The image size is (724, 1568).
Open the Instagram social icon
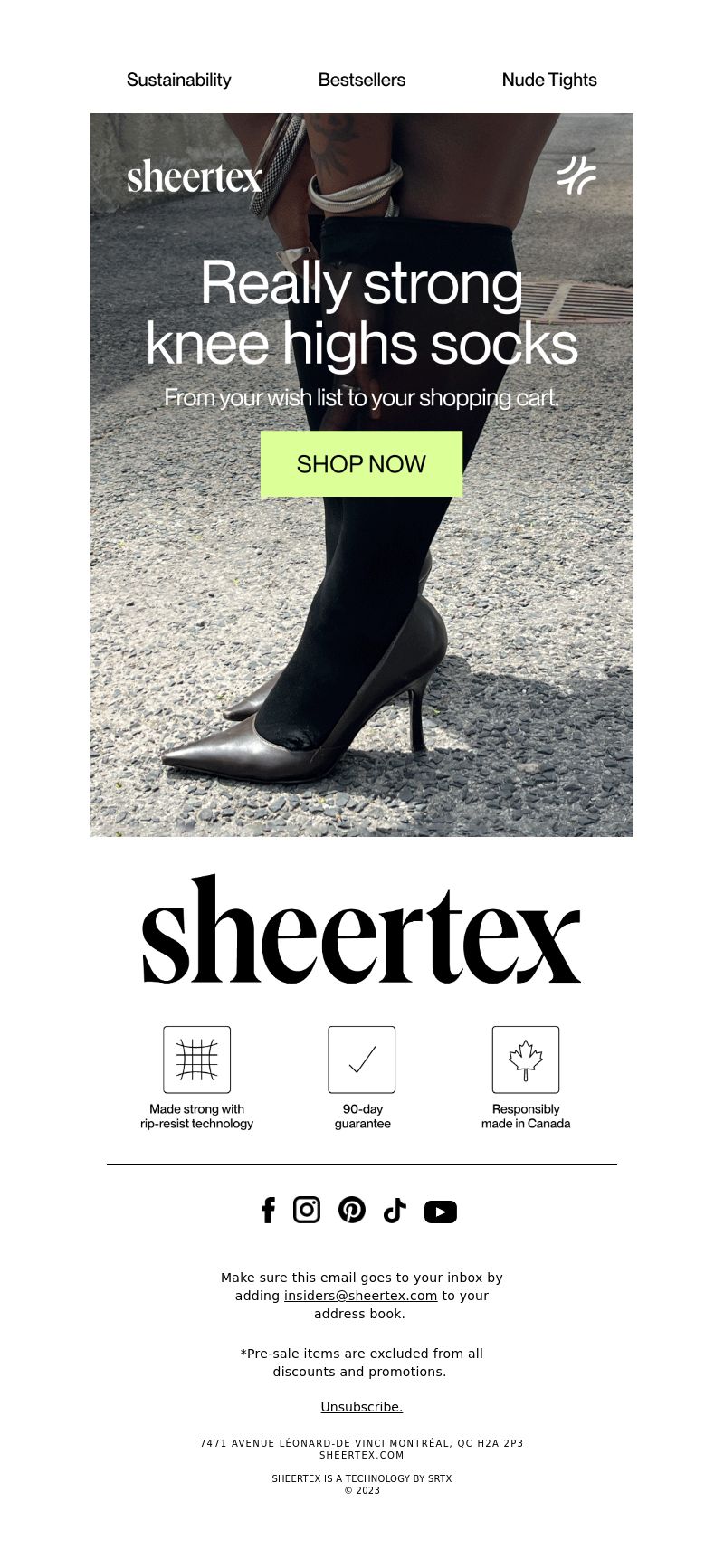tap(307, 1210)
